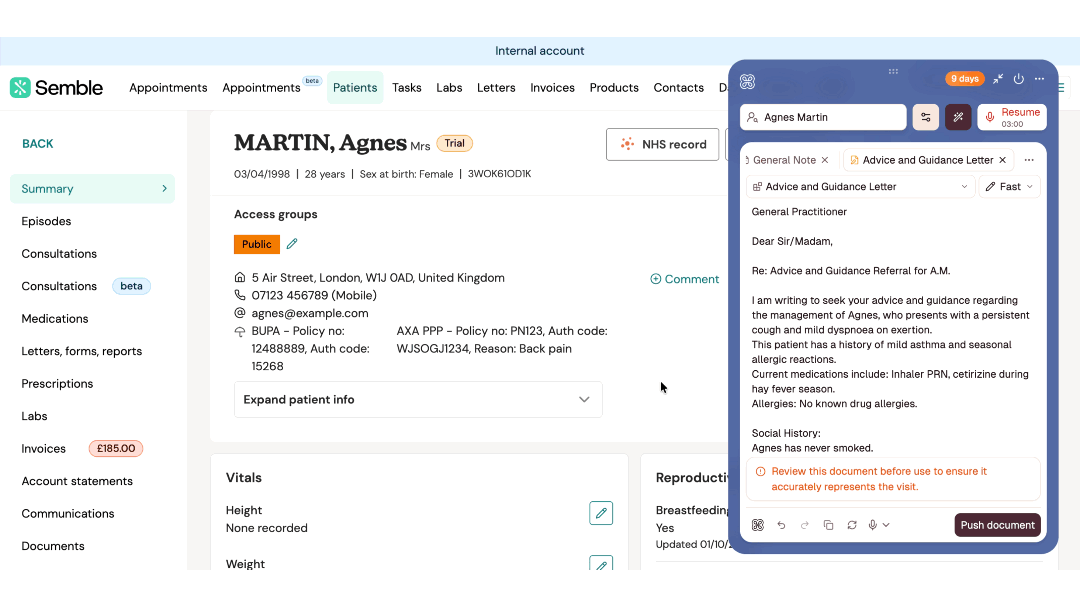
Task: Open the Labs top navigation item
Action: pos(449,87)
